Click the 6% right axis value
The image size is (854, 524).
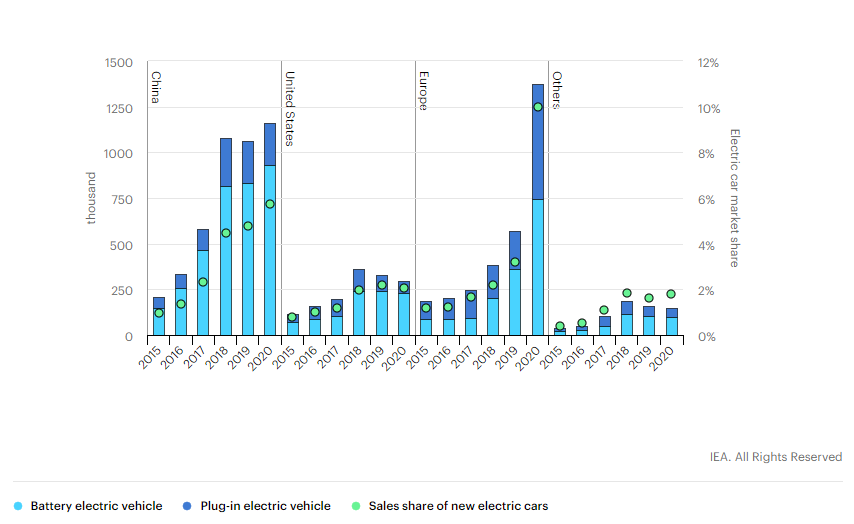pyautogui.click(x=706, y=200)
